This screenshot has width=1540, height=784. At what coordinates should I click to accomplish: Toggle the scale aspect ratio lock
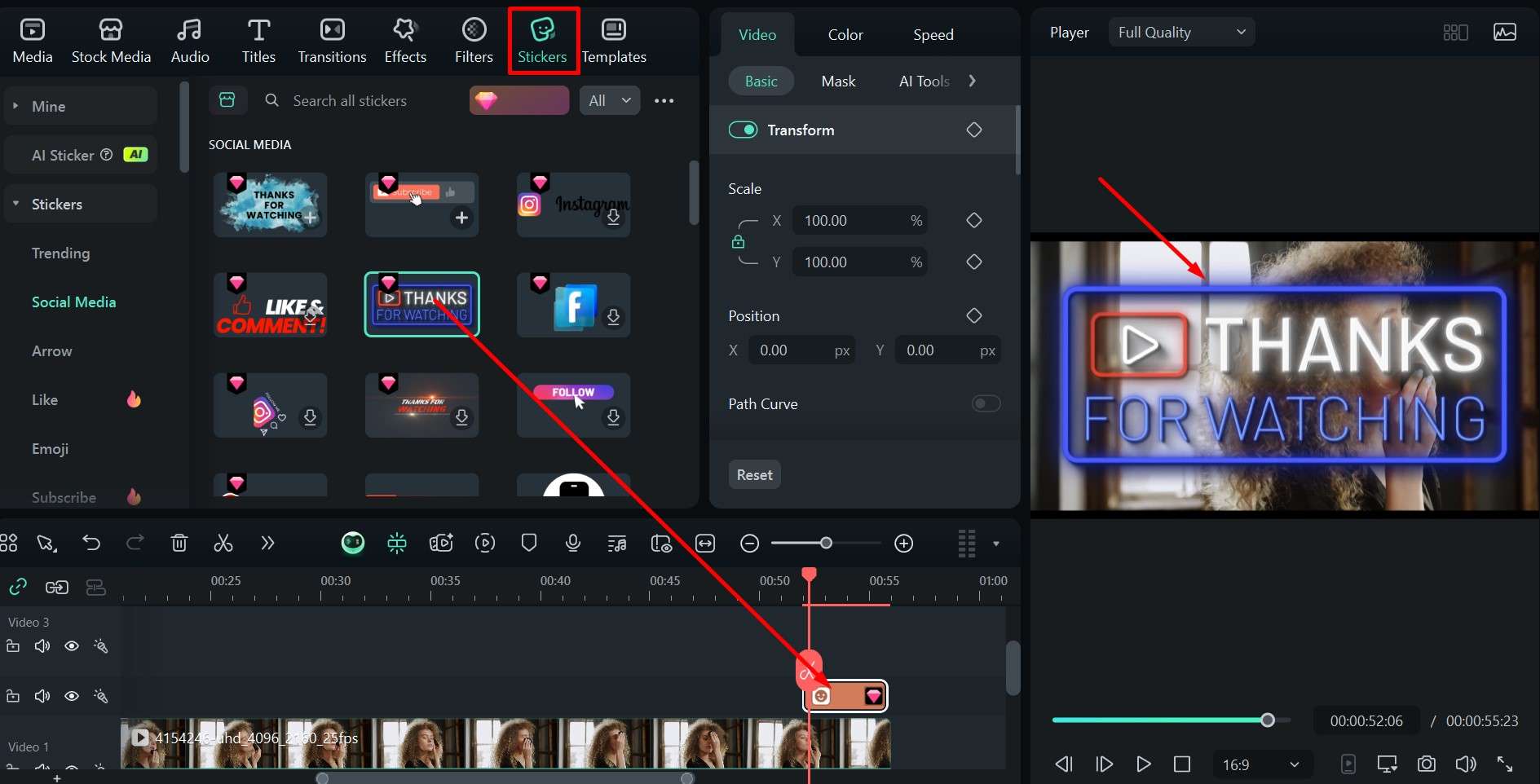tap(738, 241)
